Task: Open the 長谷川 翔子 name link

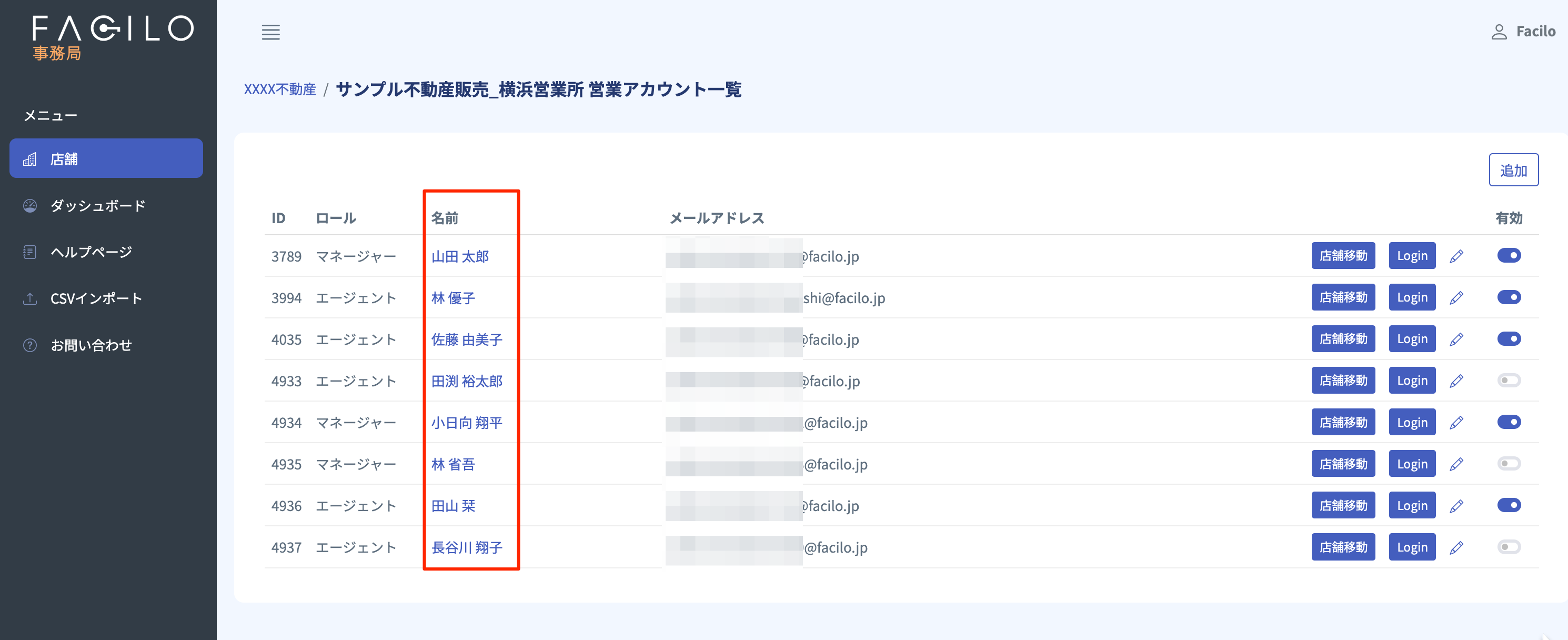Action: pos(467,547)
